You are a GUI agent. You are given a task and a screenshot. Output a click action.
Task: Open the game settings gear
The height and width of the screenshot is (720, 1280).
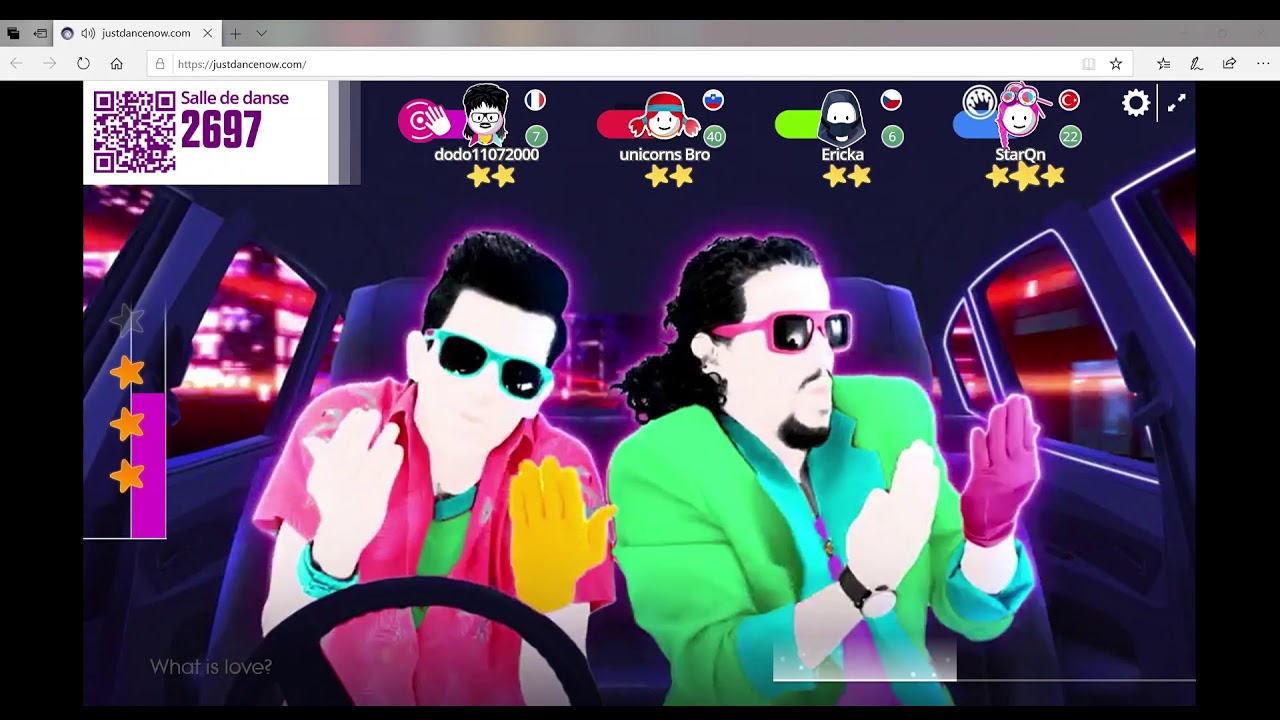1136,102
